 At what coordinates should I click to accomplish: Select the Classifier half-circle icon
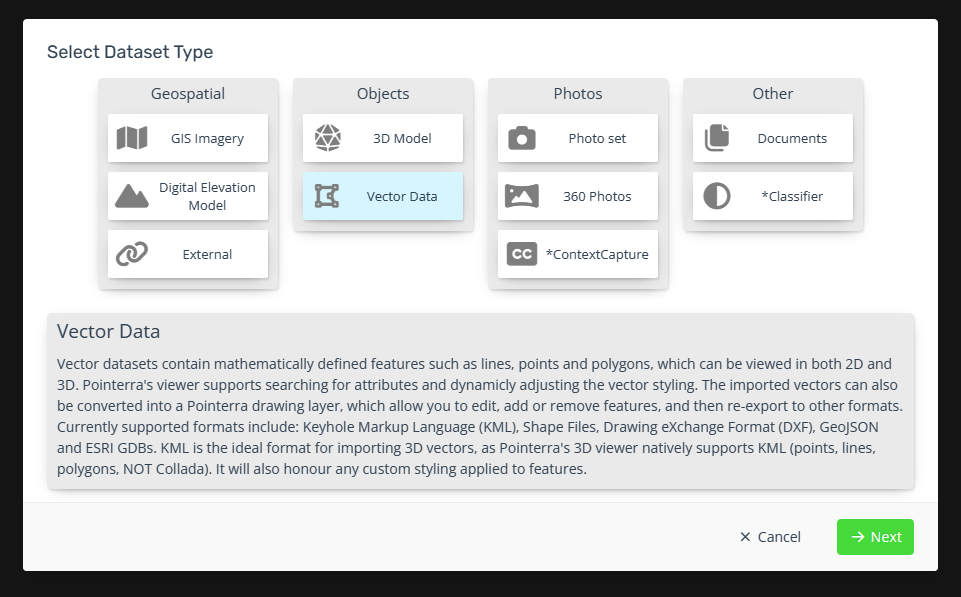[x=716, y=196]
